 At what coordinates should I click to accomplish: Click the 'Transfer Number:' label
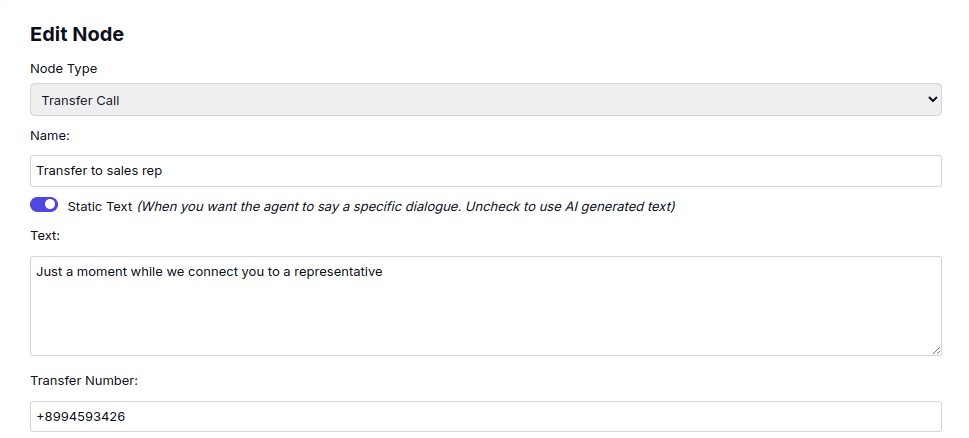tap(84, 381)
